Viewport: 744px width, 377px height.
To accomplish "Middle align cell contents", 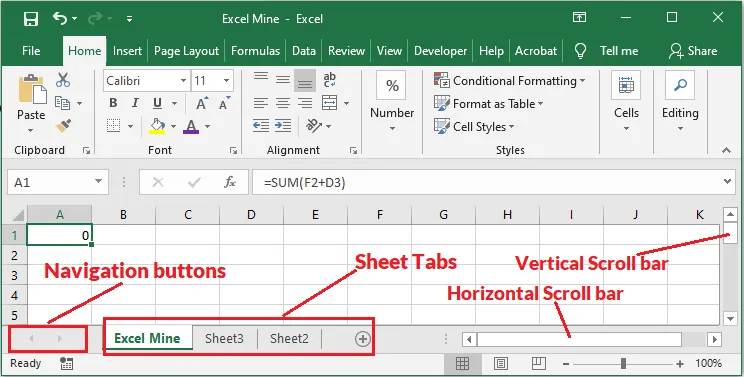I will tap(283, 79).
